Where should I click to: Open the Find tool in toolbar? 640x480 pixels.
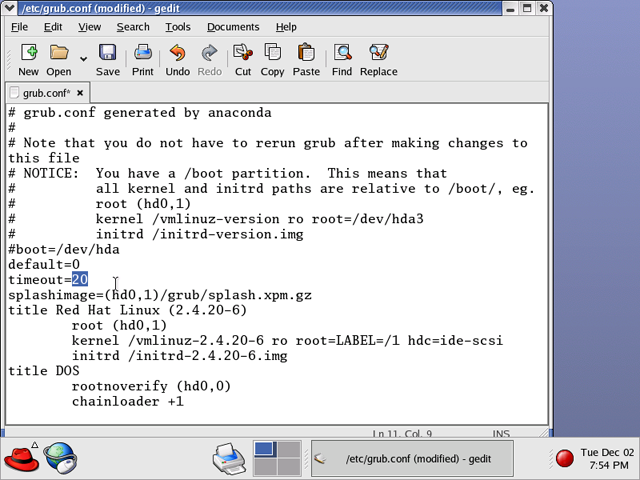(342, 59)
